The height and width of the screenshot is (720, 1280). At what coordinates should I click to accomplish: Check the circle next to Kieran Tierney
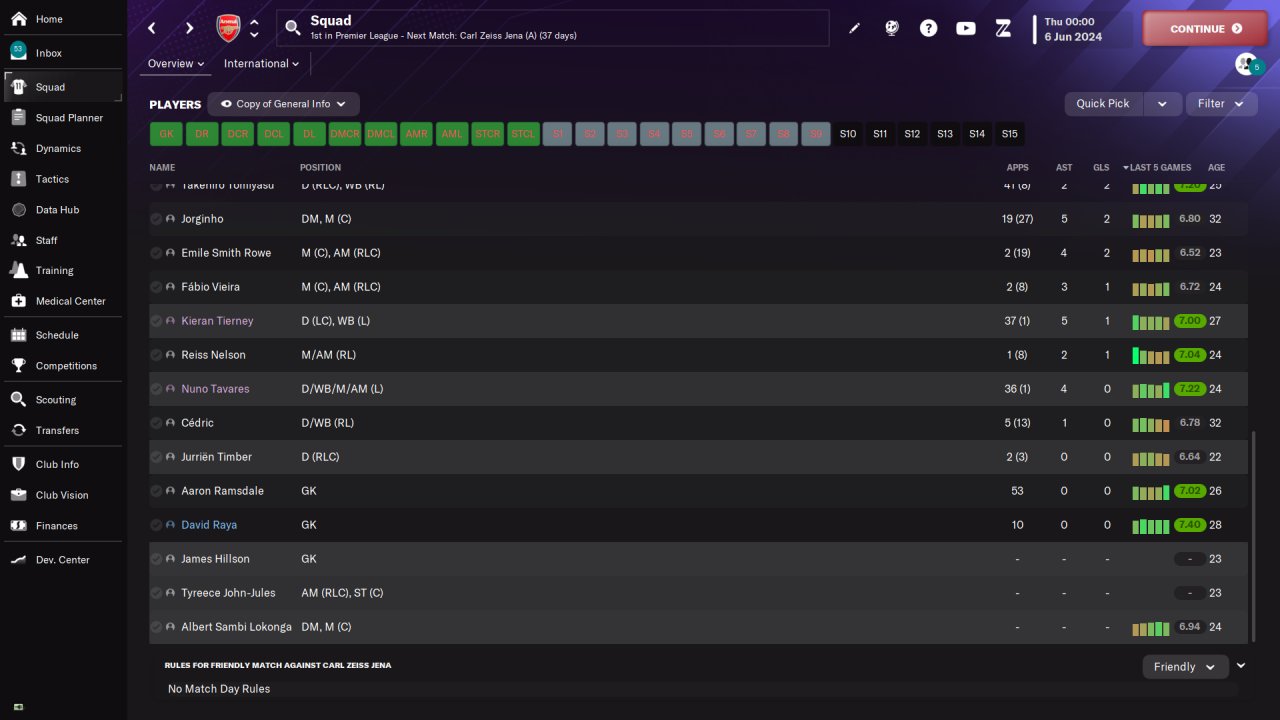click(156, 321)
